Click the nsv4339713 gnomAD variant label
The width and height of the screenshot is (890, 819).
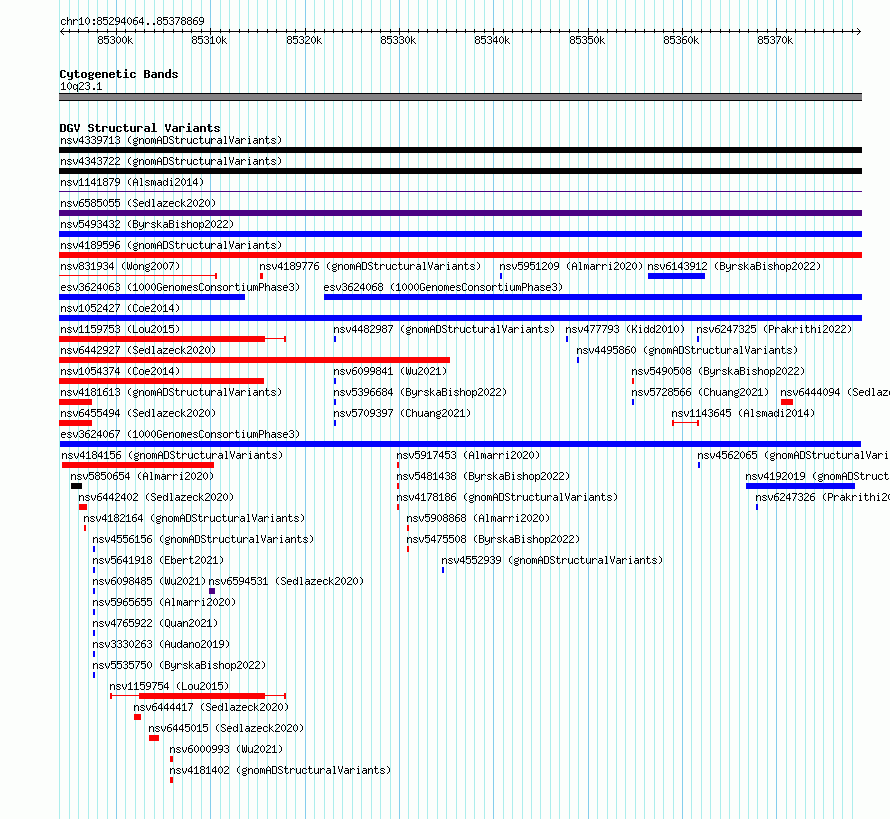[171, 140]
